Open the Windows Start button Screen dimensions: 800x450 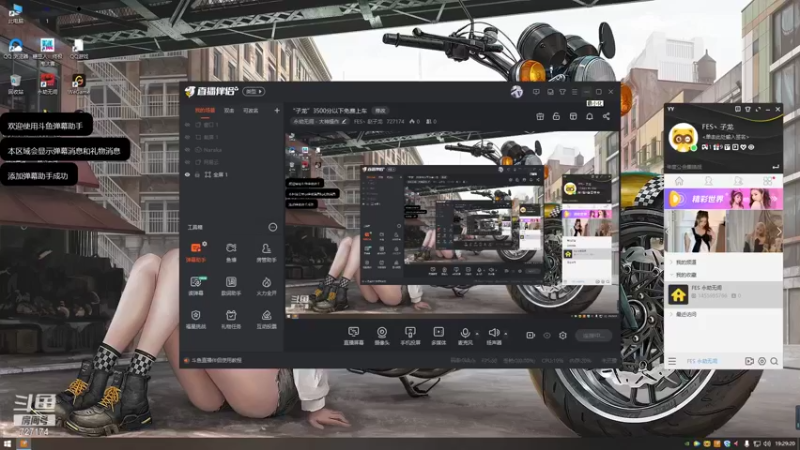click(x=7, y=444)
